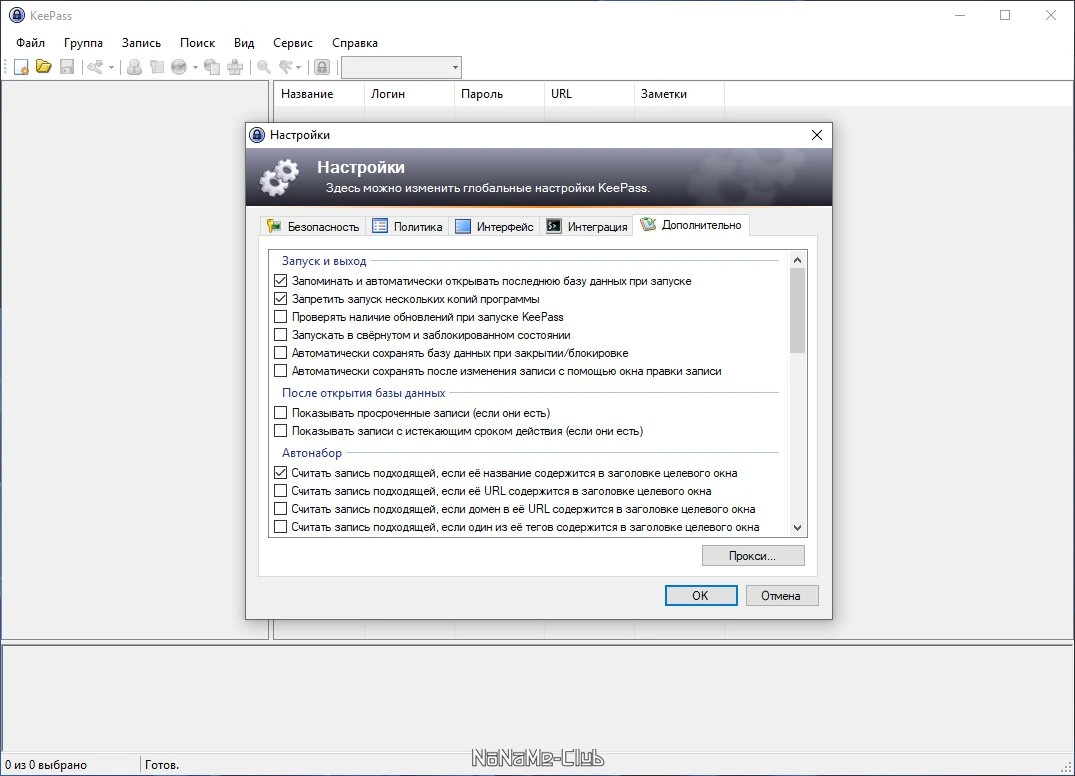Click the Open database folder icon

coord(44,66)
